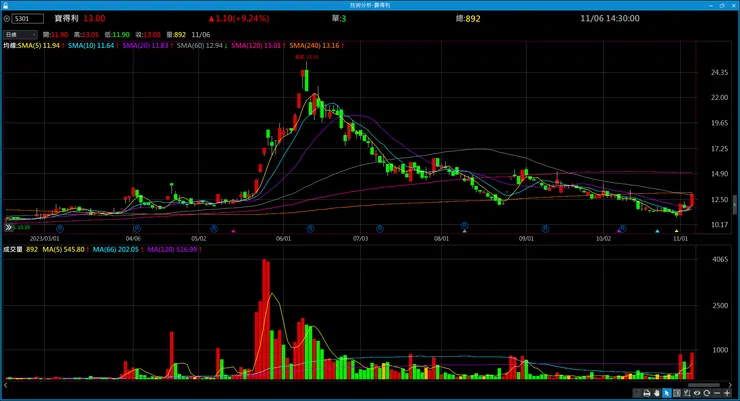The height and width of the screenshot is (401, 740).
Task: Click the scroll-left arrow below volume chart
Action: coord(6,385)
